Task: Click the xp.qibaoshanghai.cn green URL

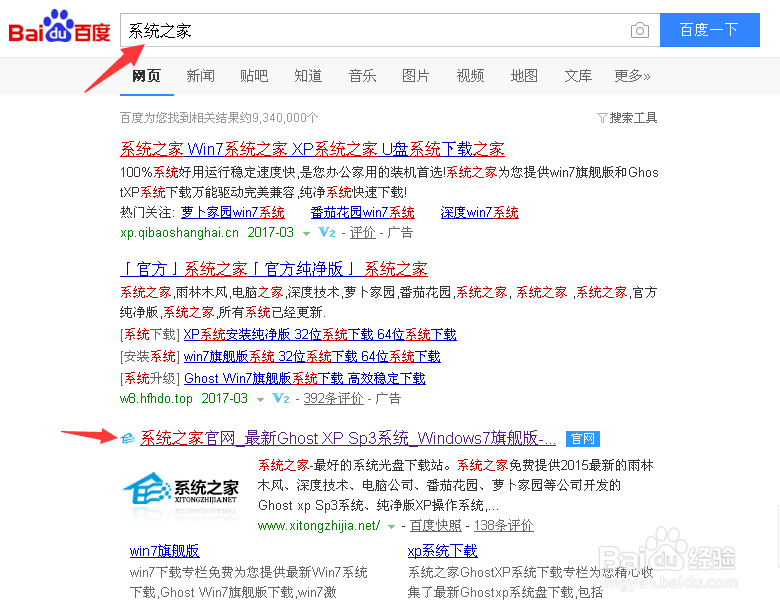Action: 180,232
